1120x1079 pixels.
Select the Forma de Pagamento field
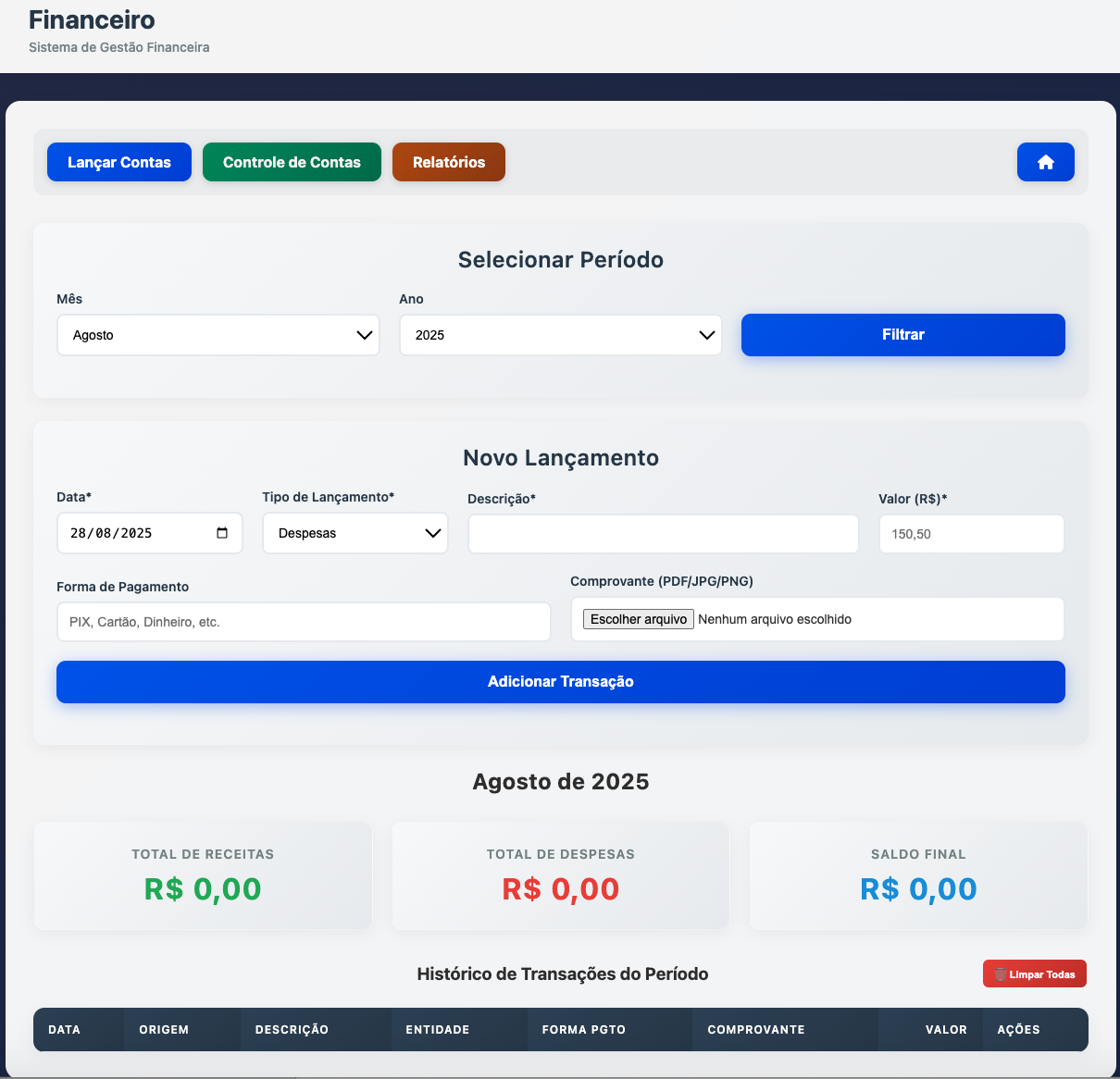tap(304, 622)
